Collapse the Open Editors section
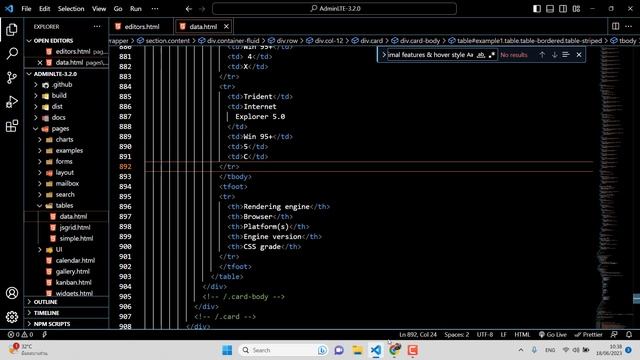640x360 pixels. pos(67,41)
